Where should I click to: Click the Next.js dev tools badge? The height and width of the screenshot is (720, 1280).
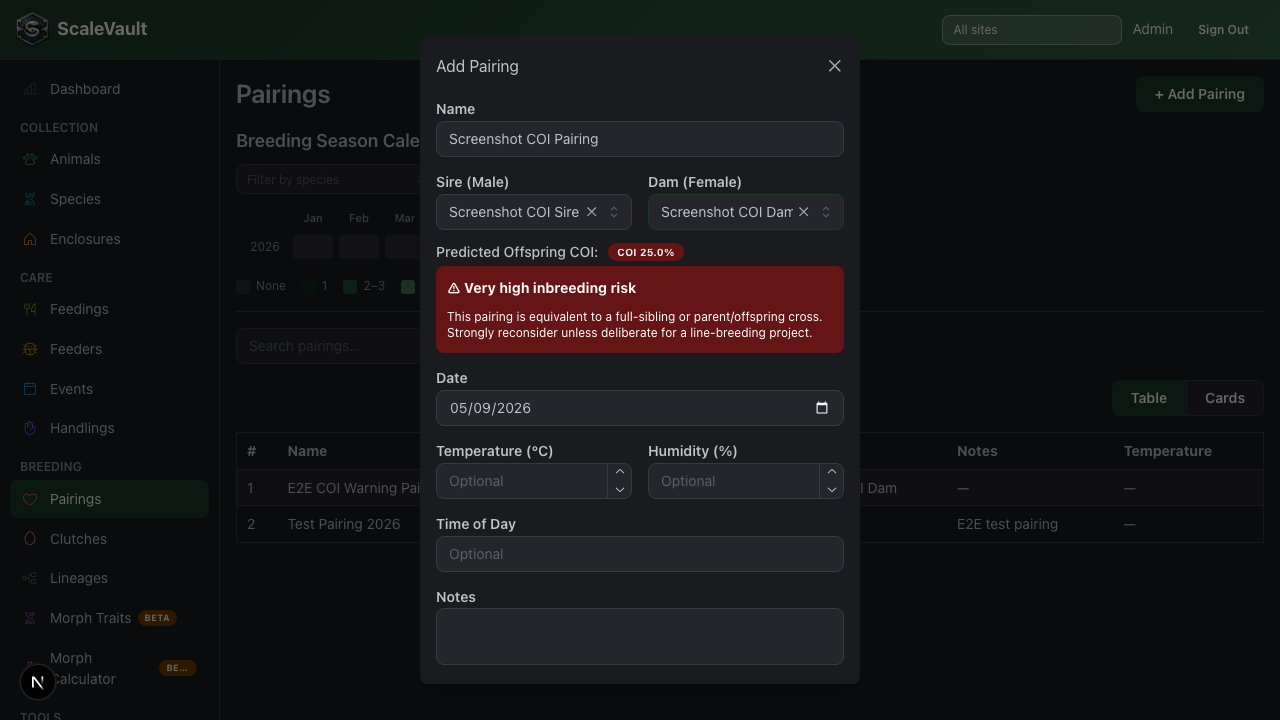[x=38, y=682]
